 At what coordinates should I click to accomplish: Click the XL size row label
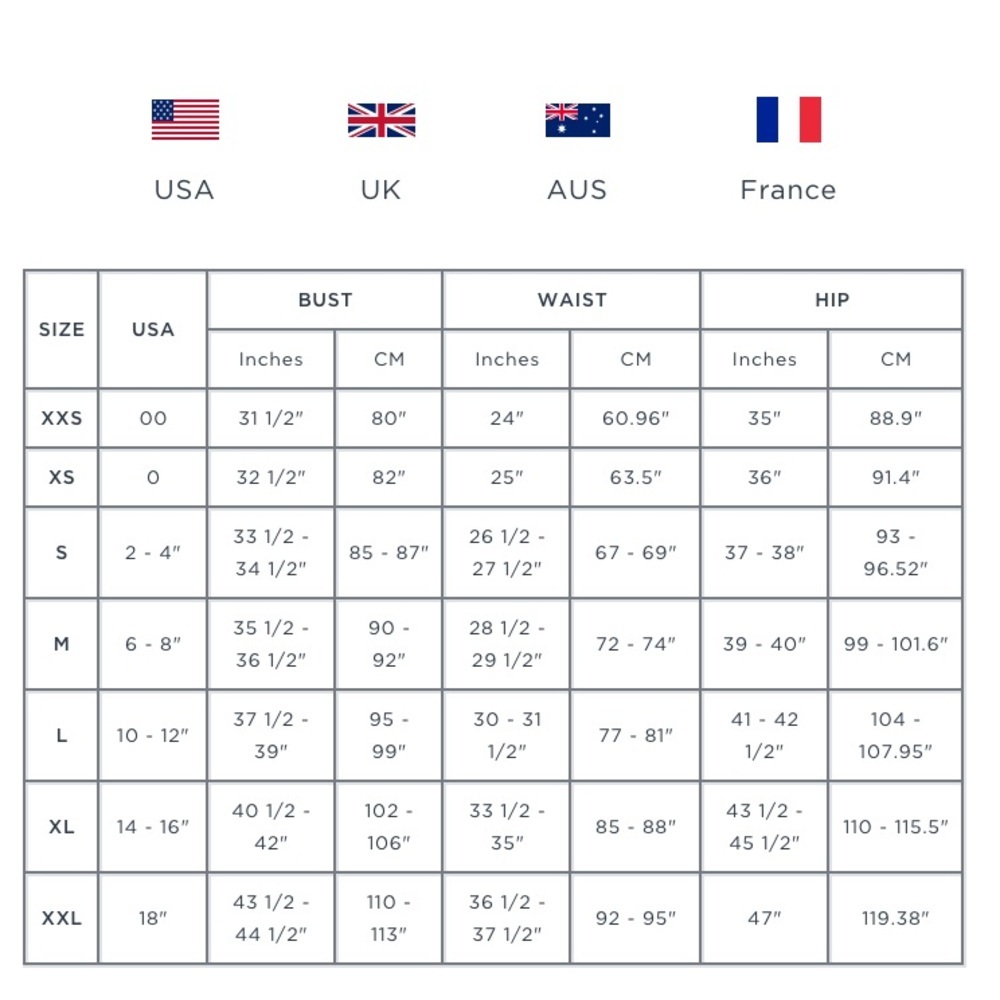(x=62, y=827)
